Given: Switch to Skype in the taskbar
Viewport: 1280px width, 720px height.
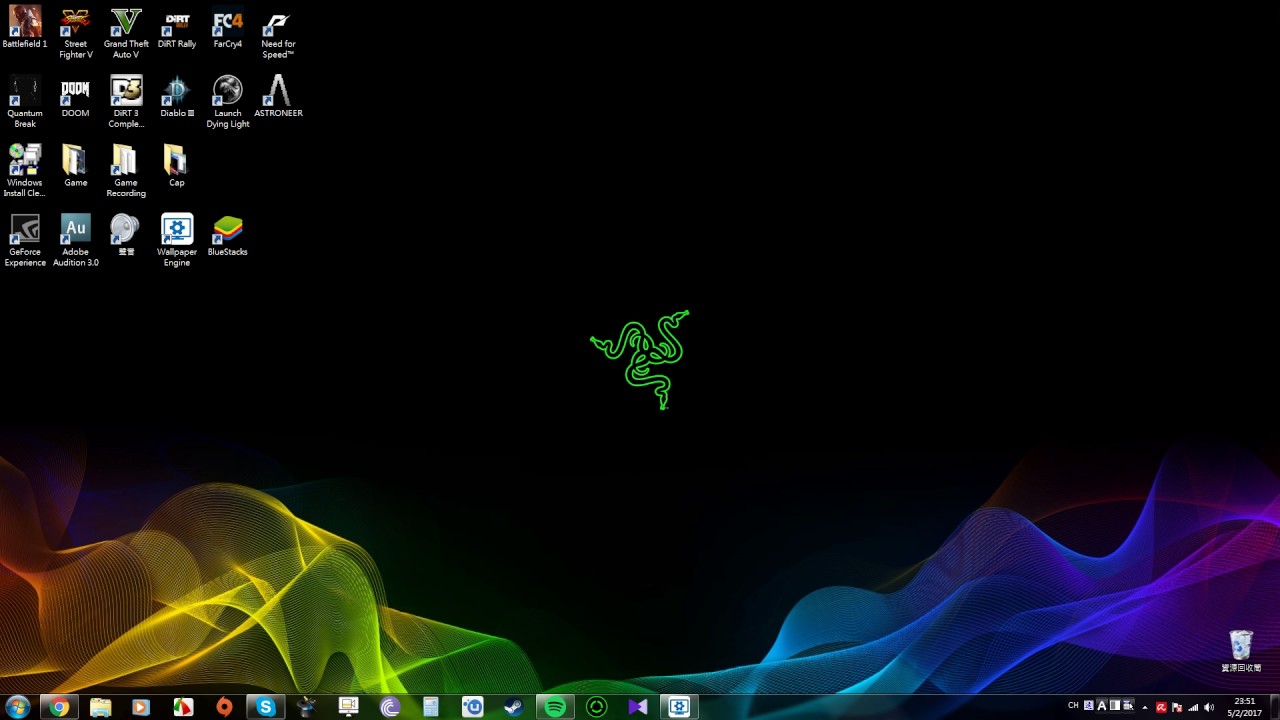Looking at the screenshot, I should (x=266, y=707).
